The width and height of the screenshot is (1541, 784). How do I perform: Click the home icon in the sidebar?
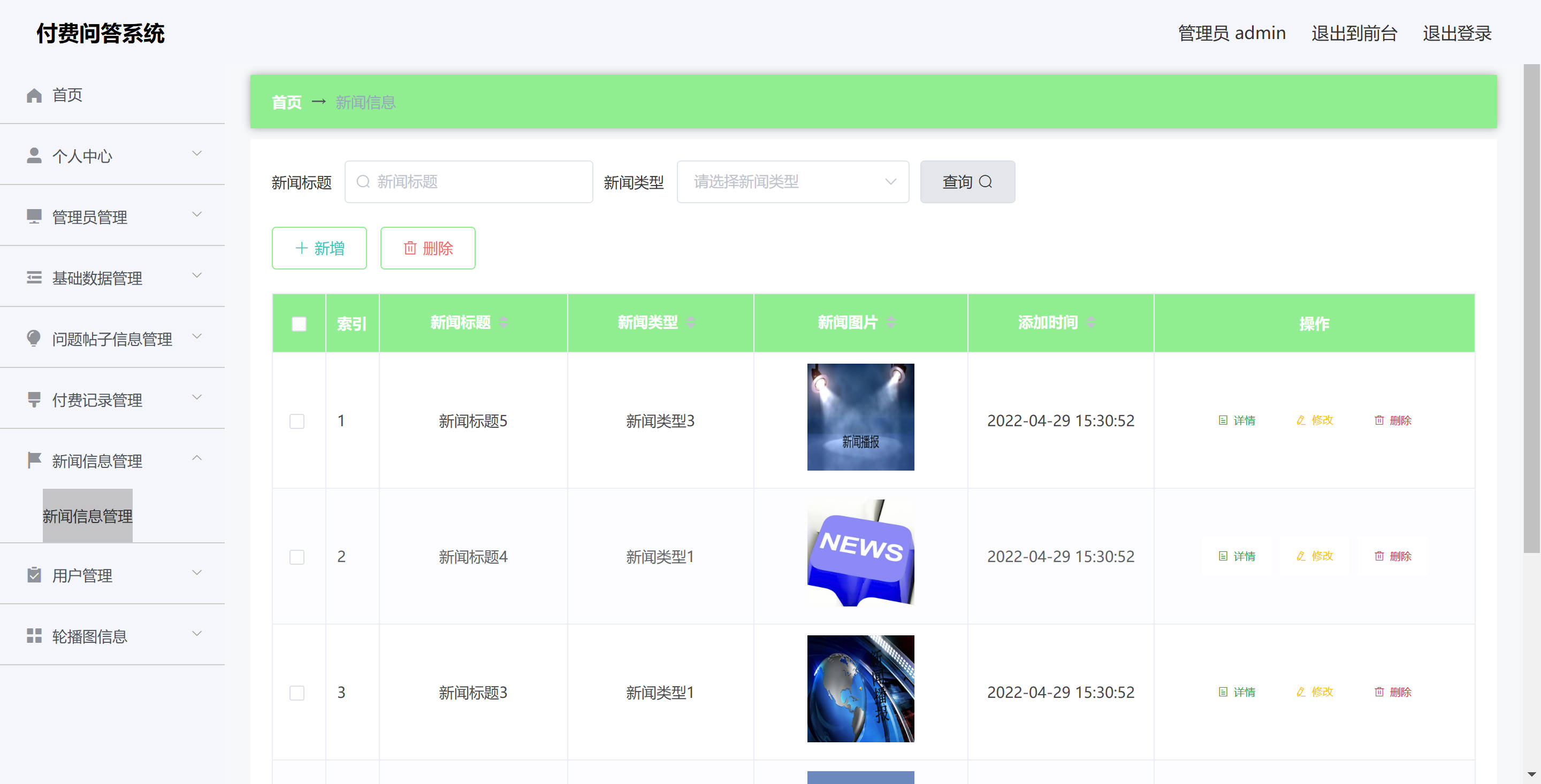(34, 95)
